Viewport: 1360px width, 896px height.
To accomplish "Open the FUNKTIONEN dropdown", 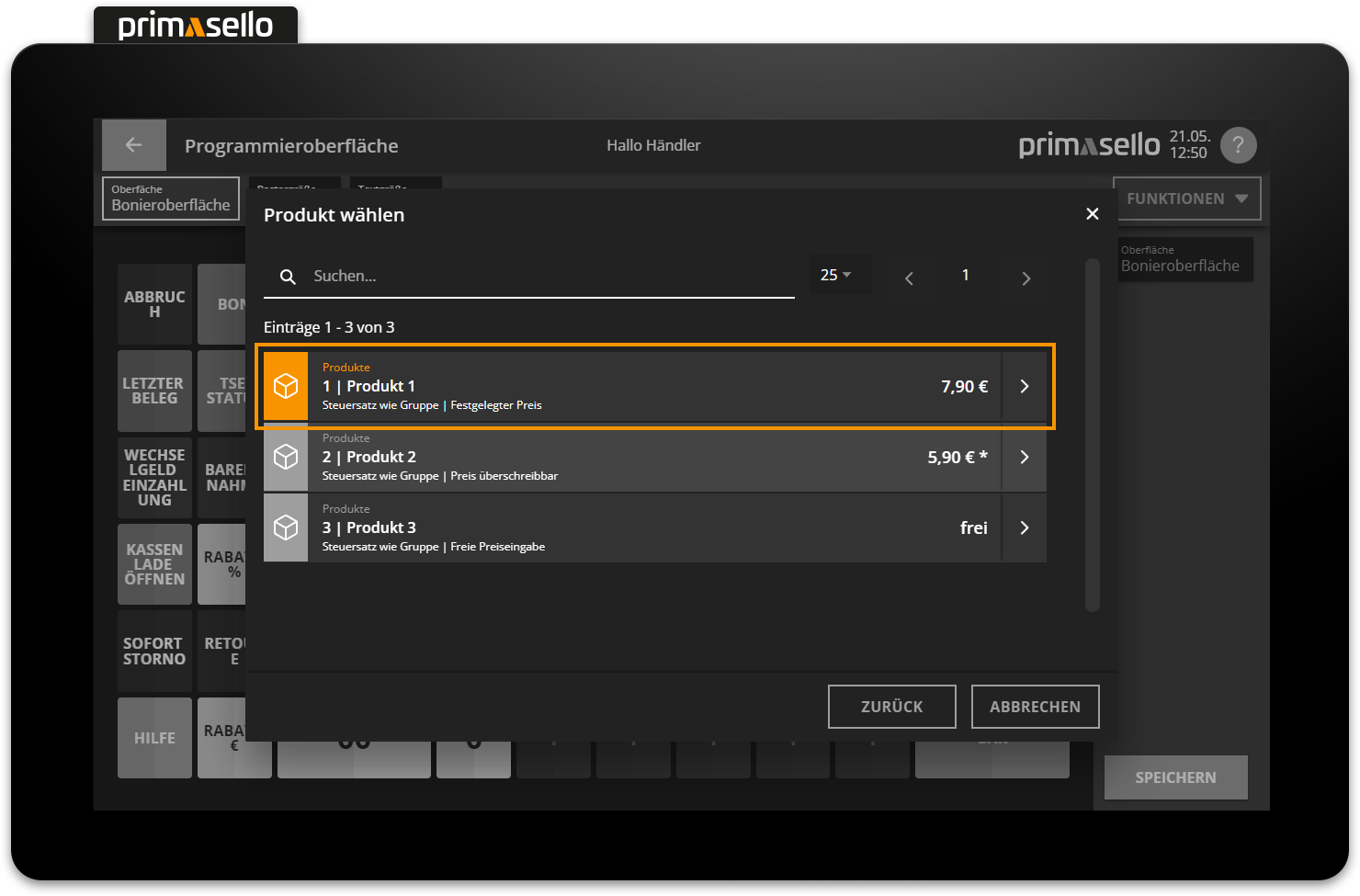I will click(1187, 198).
